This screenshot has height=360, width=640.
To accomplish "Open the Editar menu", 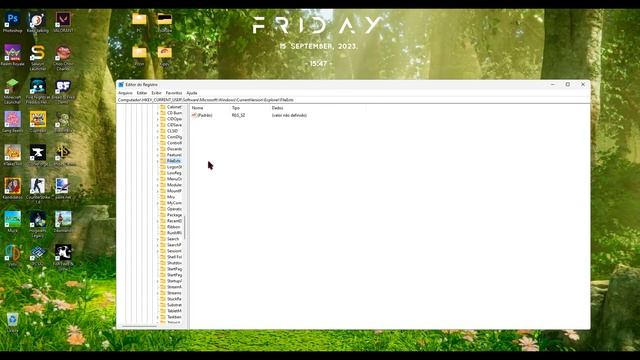I will click(142, 93).
